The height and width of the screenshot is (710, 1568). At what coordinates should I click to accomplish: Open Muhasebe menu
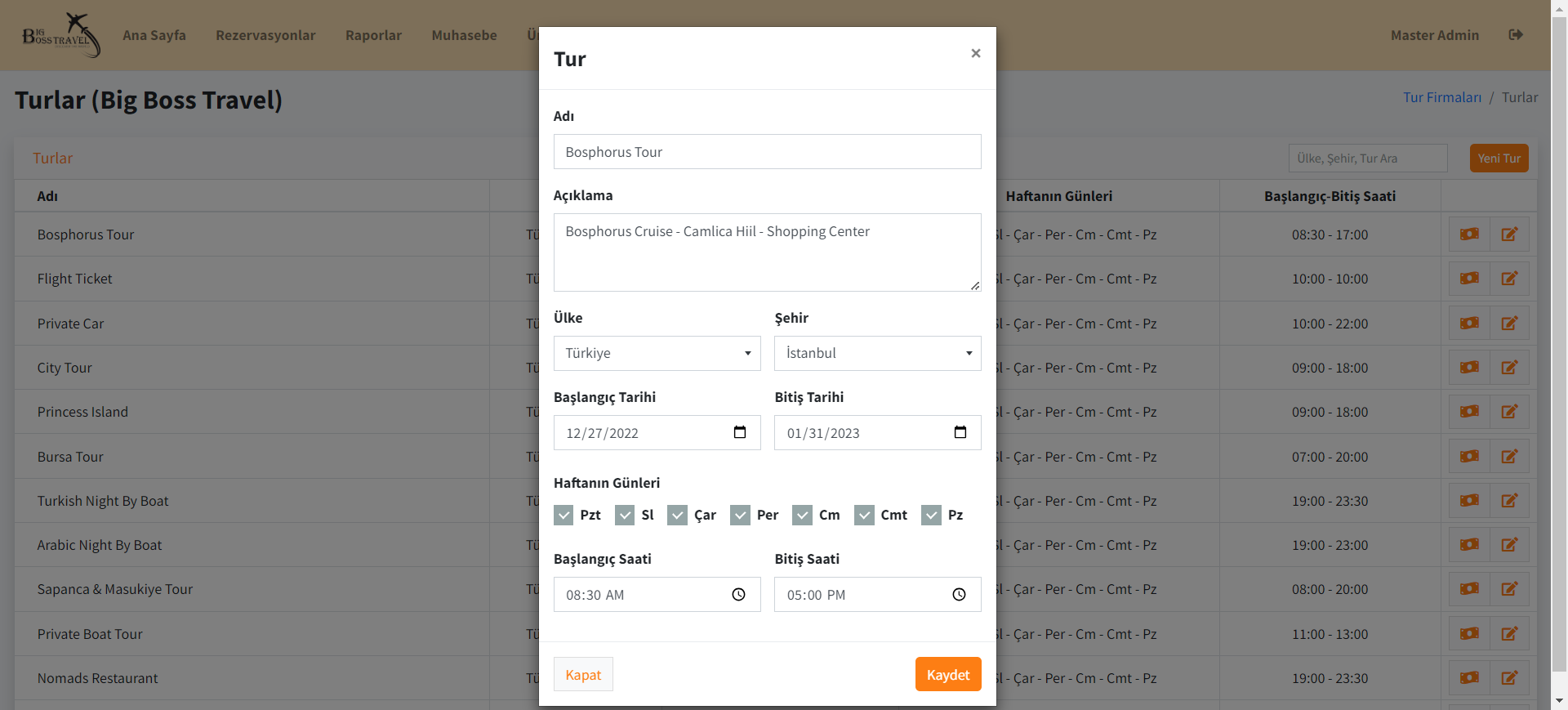(x=464, y=35)
